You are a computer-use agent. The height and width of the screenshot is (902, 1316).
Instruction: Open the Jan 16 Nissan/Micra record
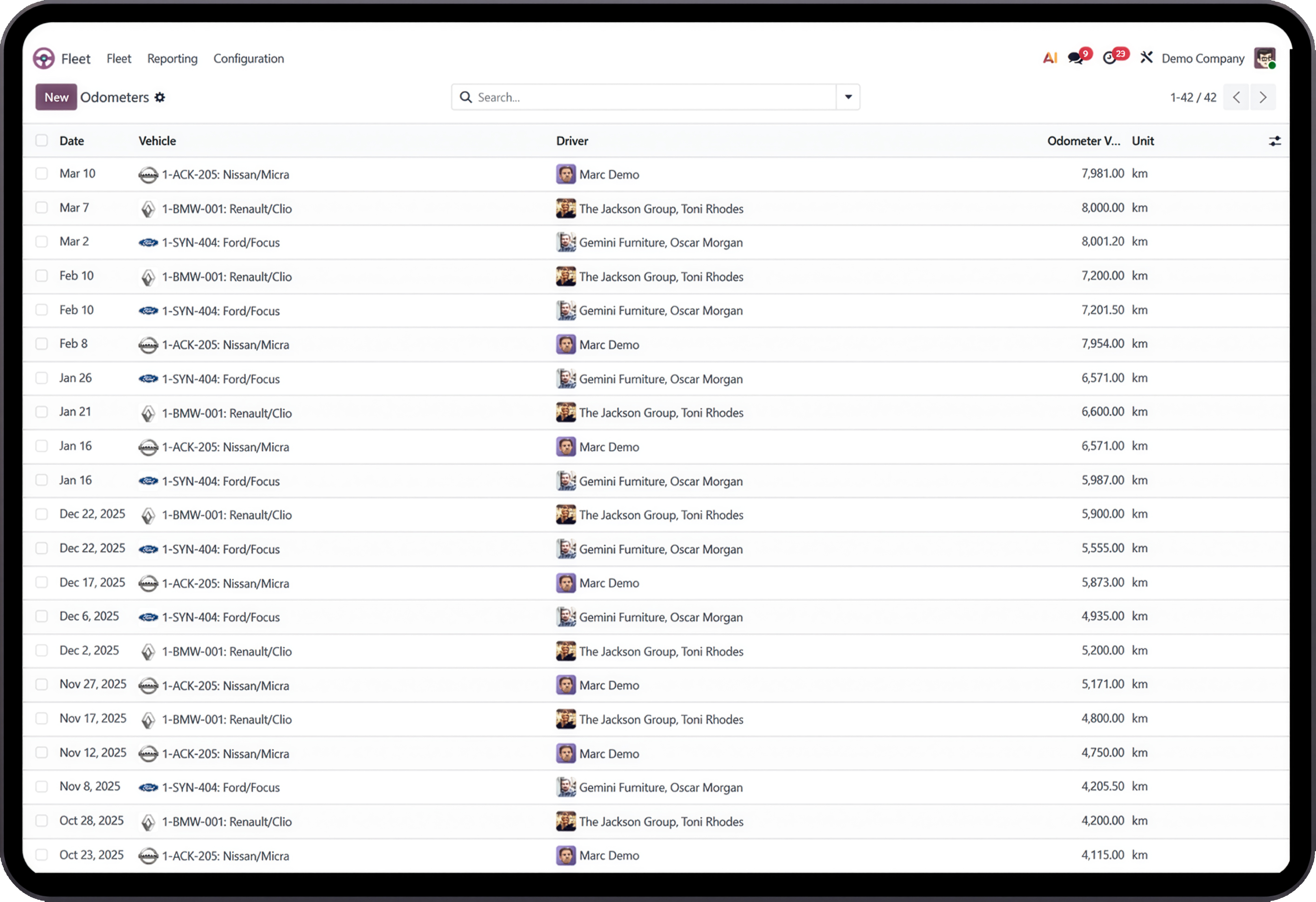click(x=656, y=447)
